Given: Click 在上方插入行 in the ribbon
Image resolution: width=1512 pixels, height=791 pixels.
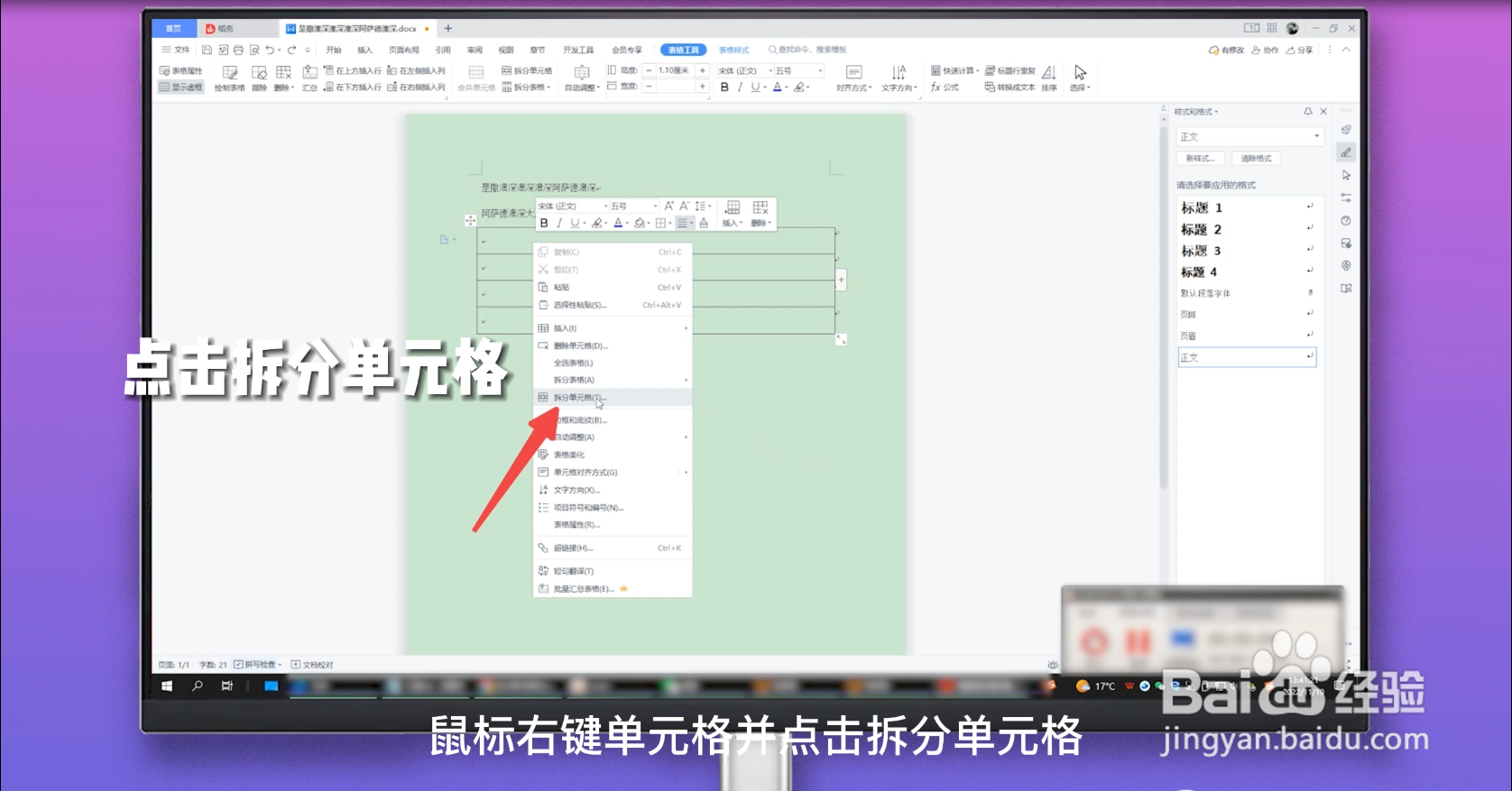Looking at the screenshot, I should coord(353,70).
